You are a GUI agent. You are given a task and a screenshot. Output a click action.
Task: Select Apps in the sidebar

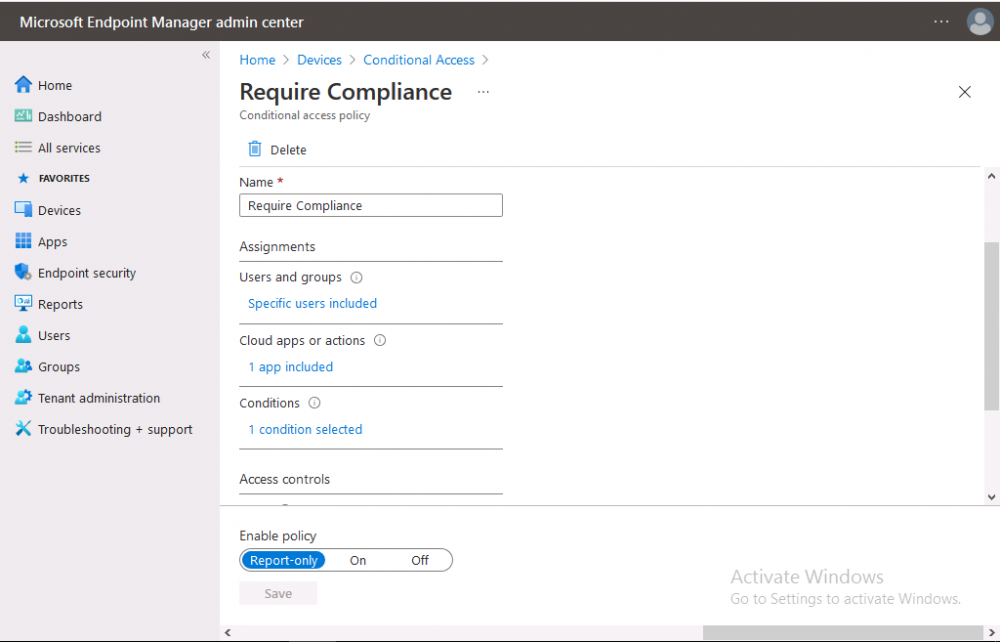point(52,242)
